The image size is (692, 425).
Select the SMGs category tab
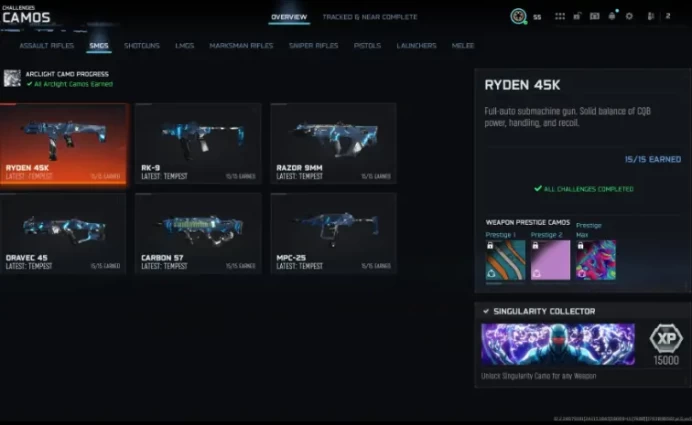(x=99, y=45)
